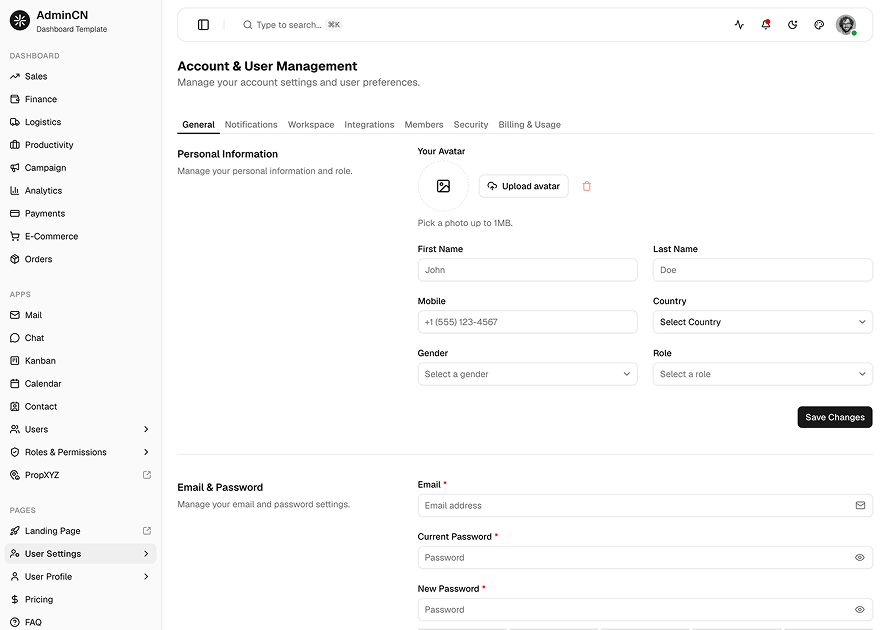
Task: Switch to the Billing & Usage tab
Action: [x=530, y=125]
